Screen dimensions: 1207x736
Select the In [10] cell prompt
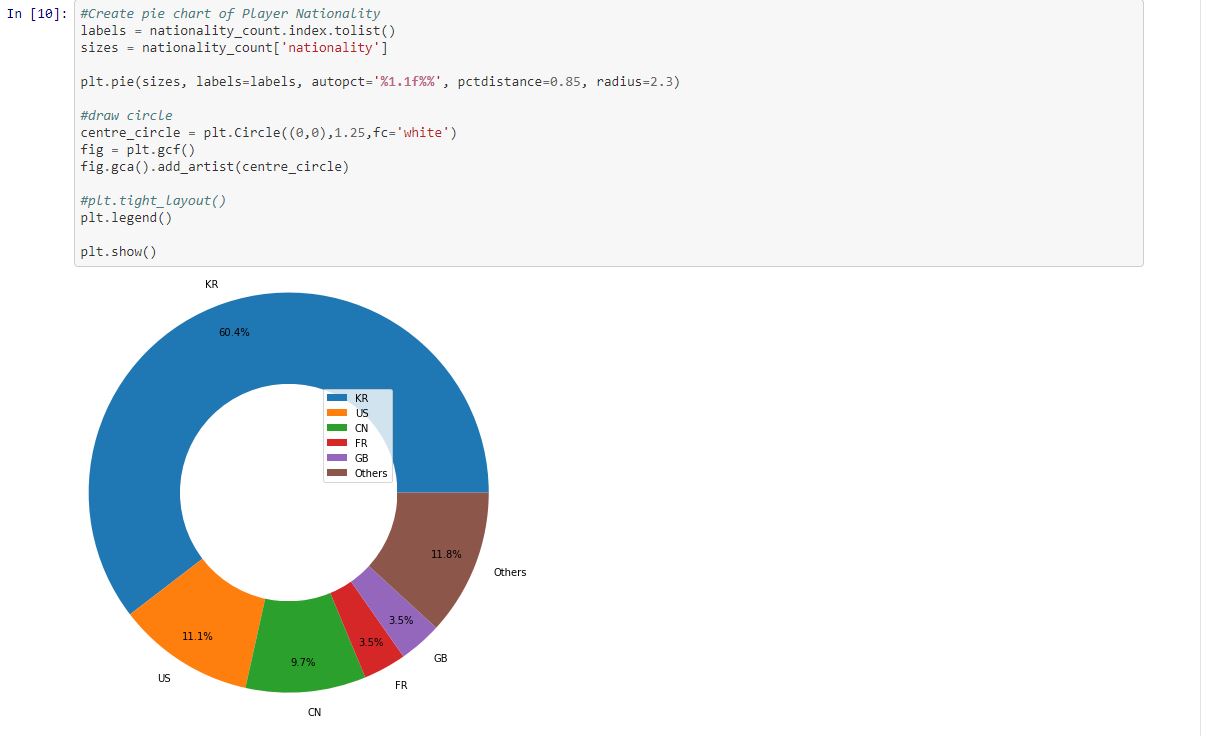click(x=39, y=14)
